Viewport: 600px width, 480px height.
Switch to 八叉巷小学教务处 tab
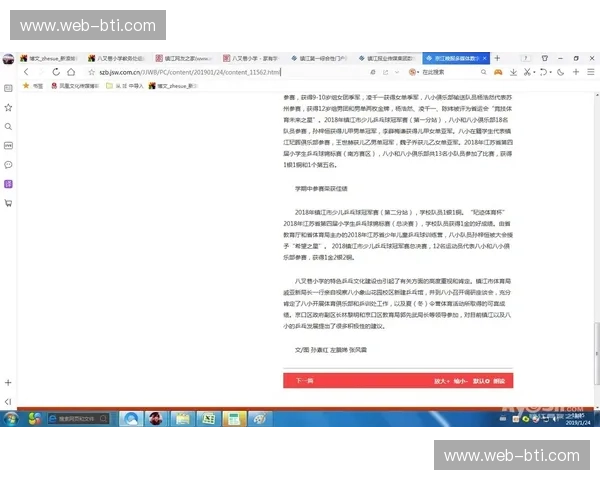tap(117, 58)
